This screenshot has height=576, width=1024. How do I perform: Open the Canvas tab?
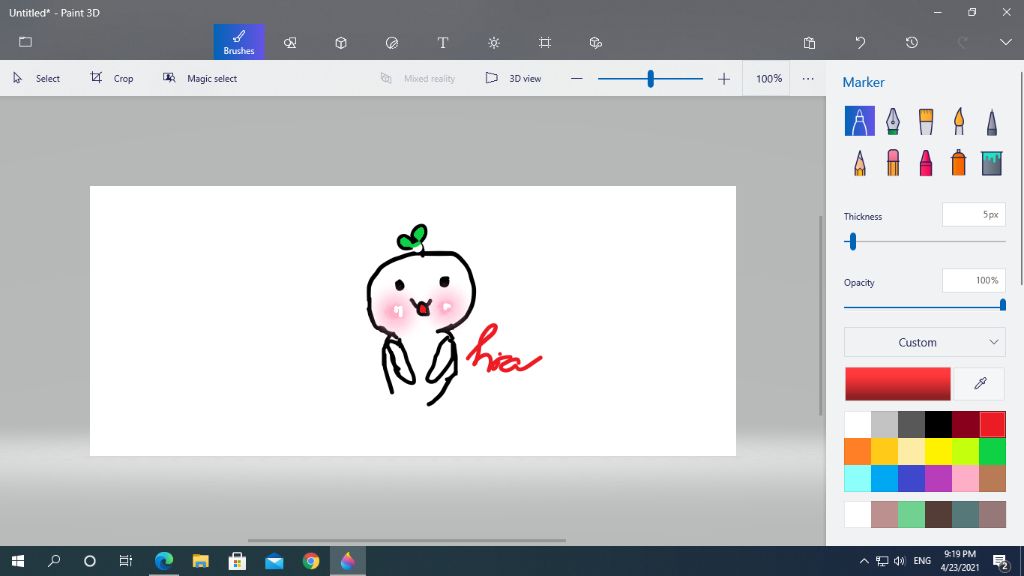tap(545, 42)
